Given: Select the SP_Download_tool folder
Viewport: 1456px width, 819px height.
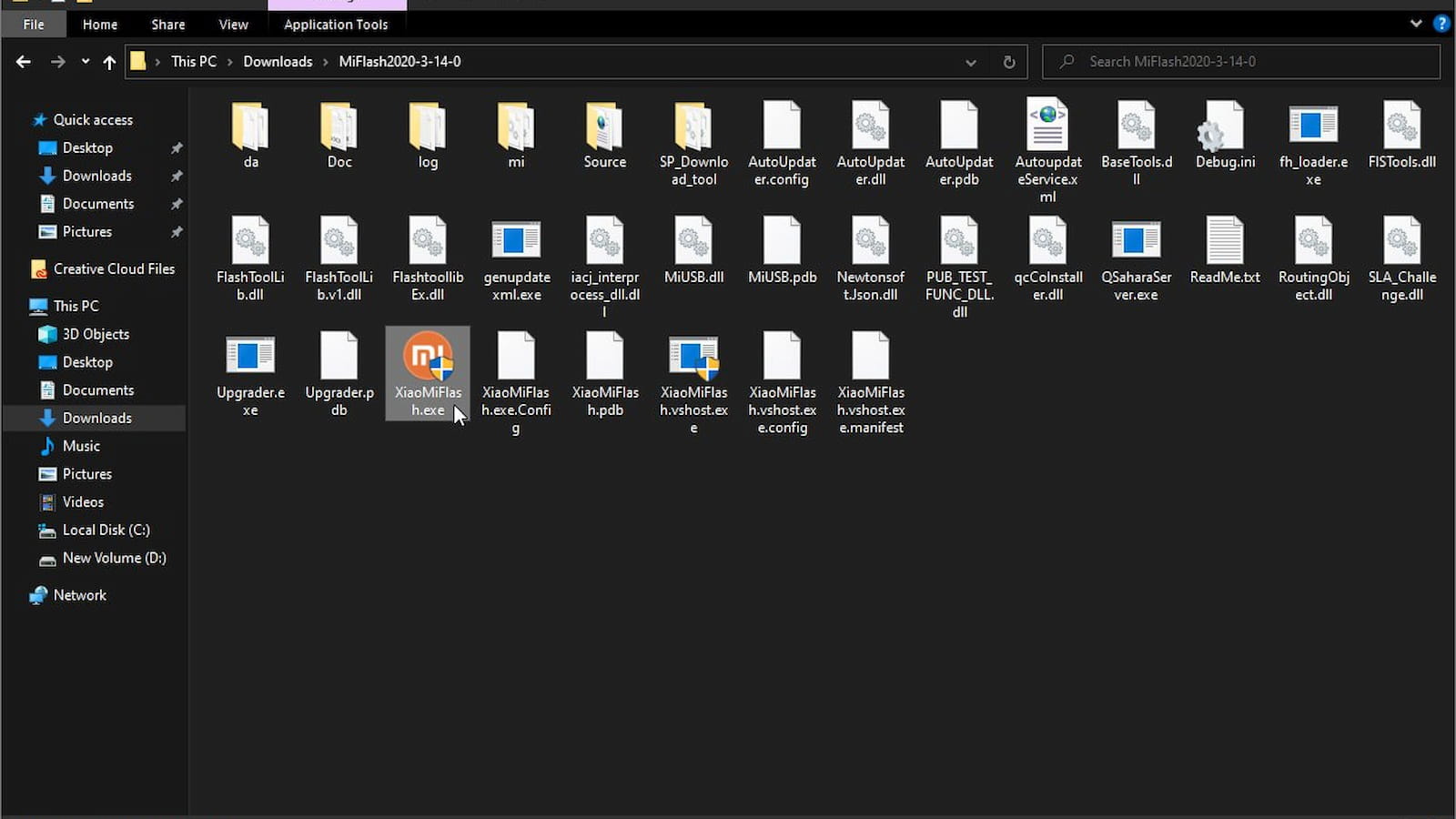Looking at the screenshot, I should point(693,127).
